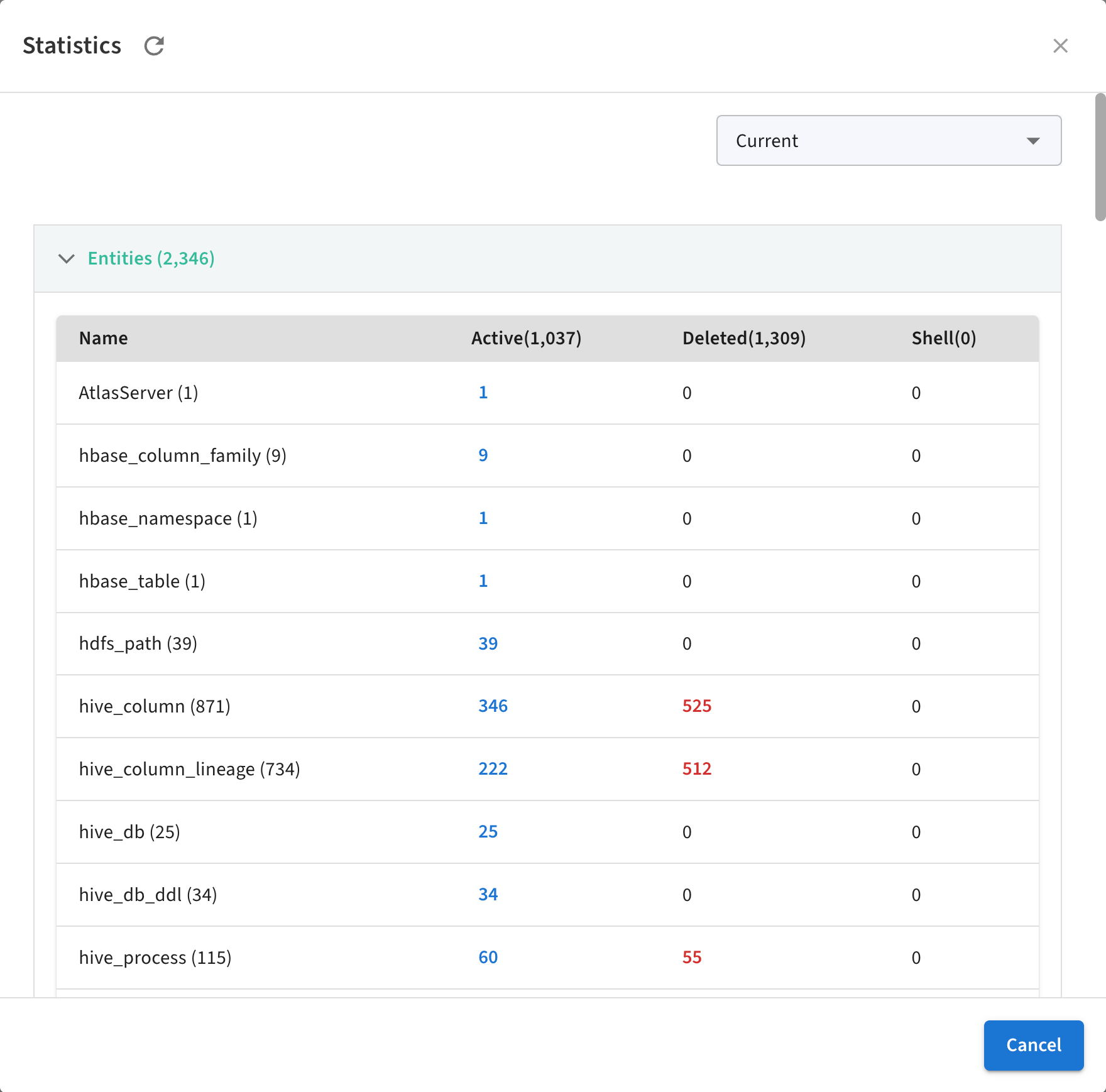Open active count 34 for hive_db_ddl
Viewport: 1106px width, 1092px height.
click(x=488, y=895)
